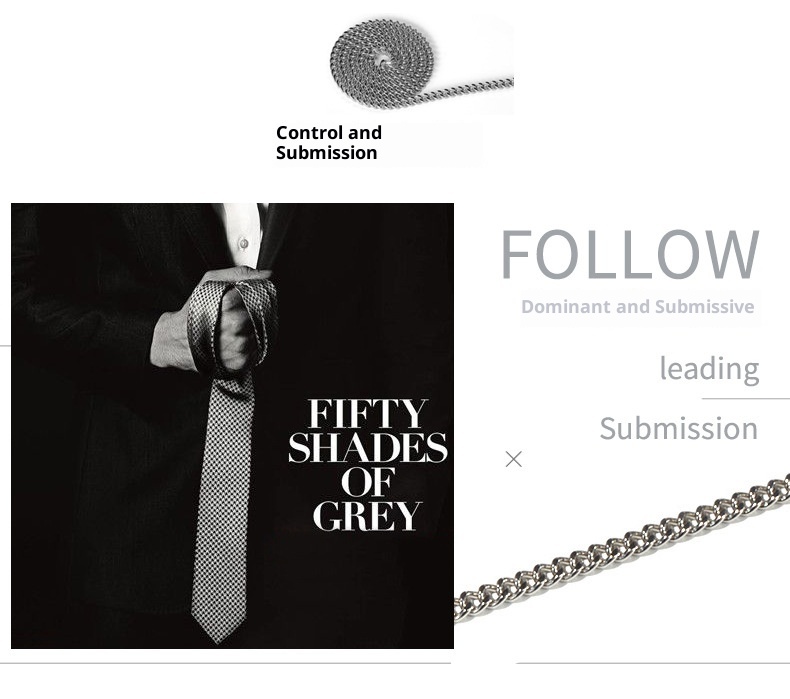The height and width of the screenshot is (699, 790).
Task: Click the word SHADES in poster title
Action: [x=368, y=448]
